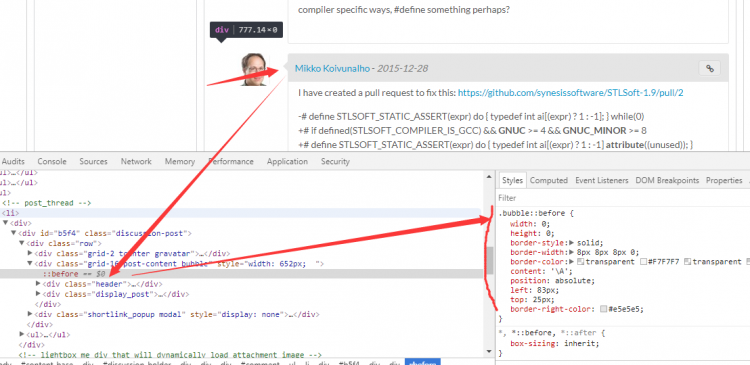750x365 pixels.
Task: Switch to the Computed sidebar tab
Action: tap(549, 180)
